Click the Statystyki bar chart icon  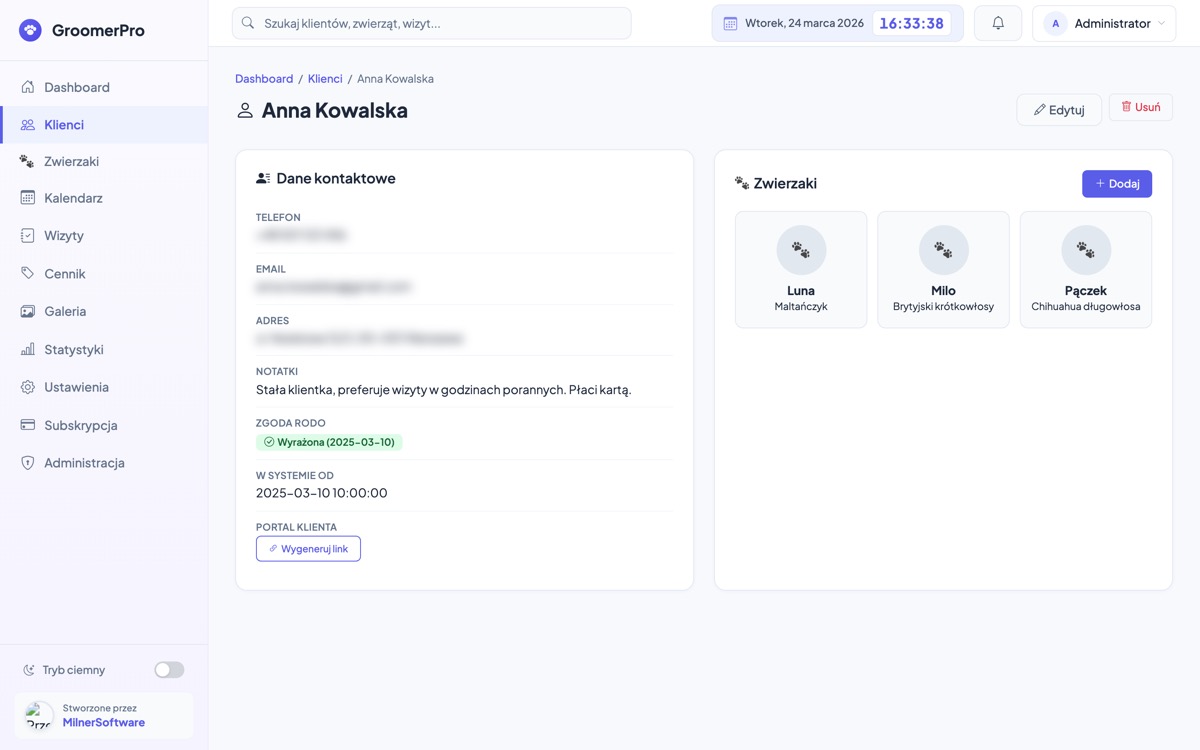point(28,349)
